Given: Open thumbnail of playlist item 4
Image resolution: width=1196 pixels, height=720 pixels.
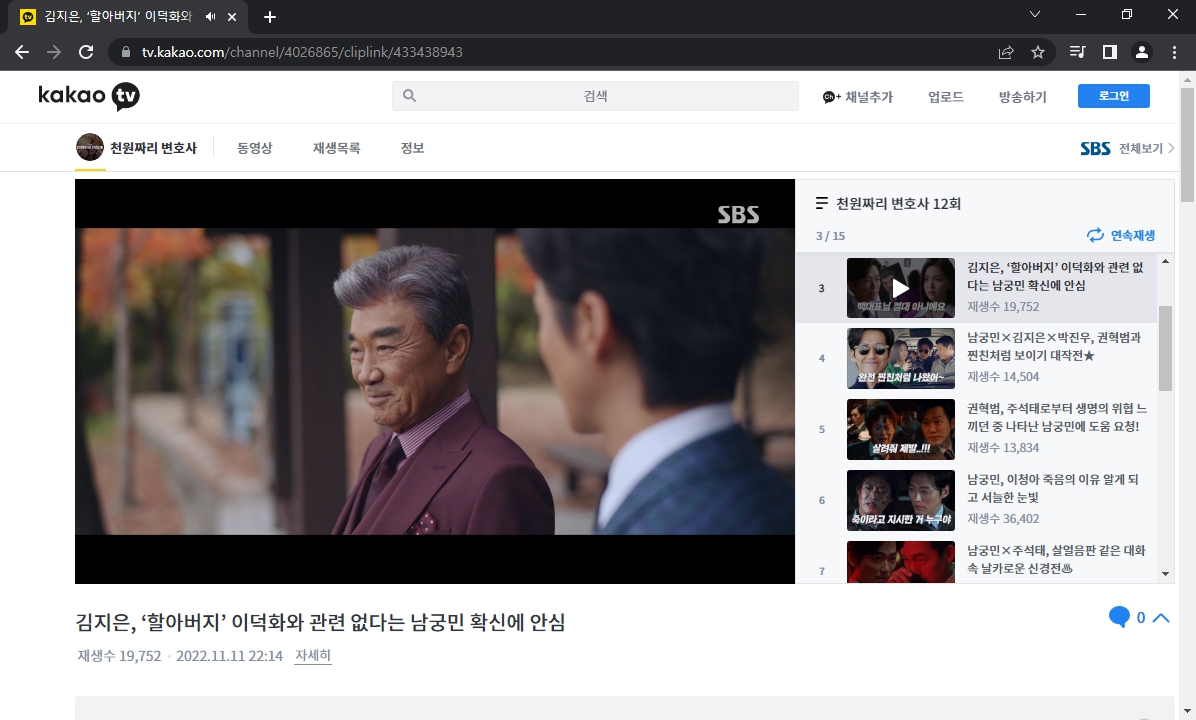Looking at the screenshot, I should pos(901,358).
